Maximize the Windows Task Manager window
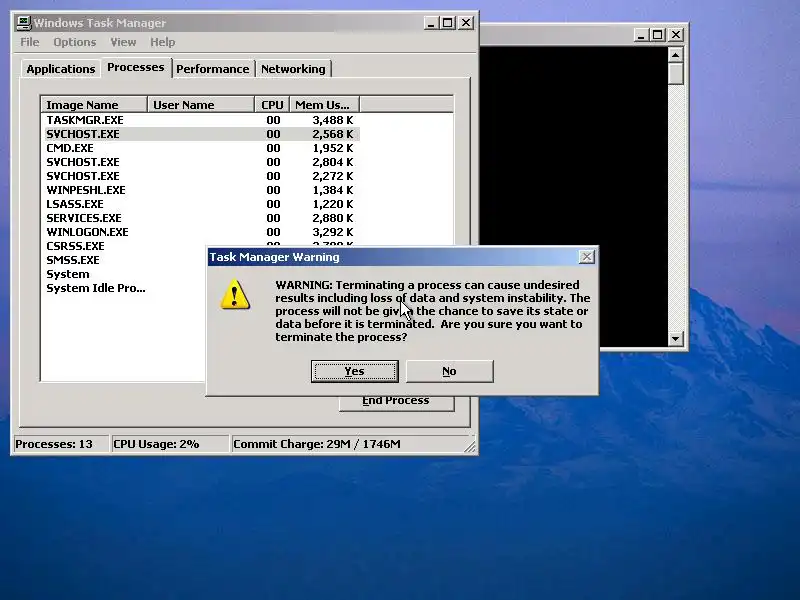The image size is (800, 600). pos(448,23)
